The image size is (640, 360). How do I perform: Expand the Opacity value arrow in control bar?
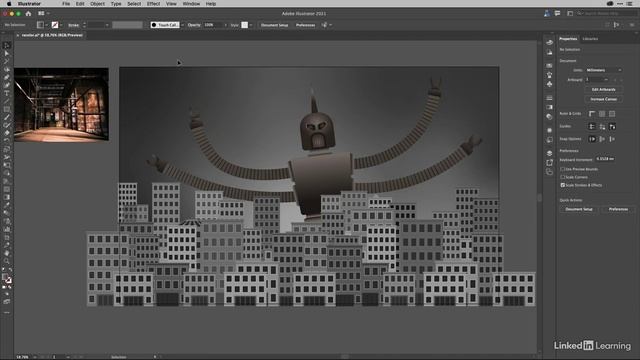(225, 25)
